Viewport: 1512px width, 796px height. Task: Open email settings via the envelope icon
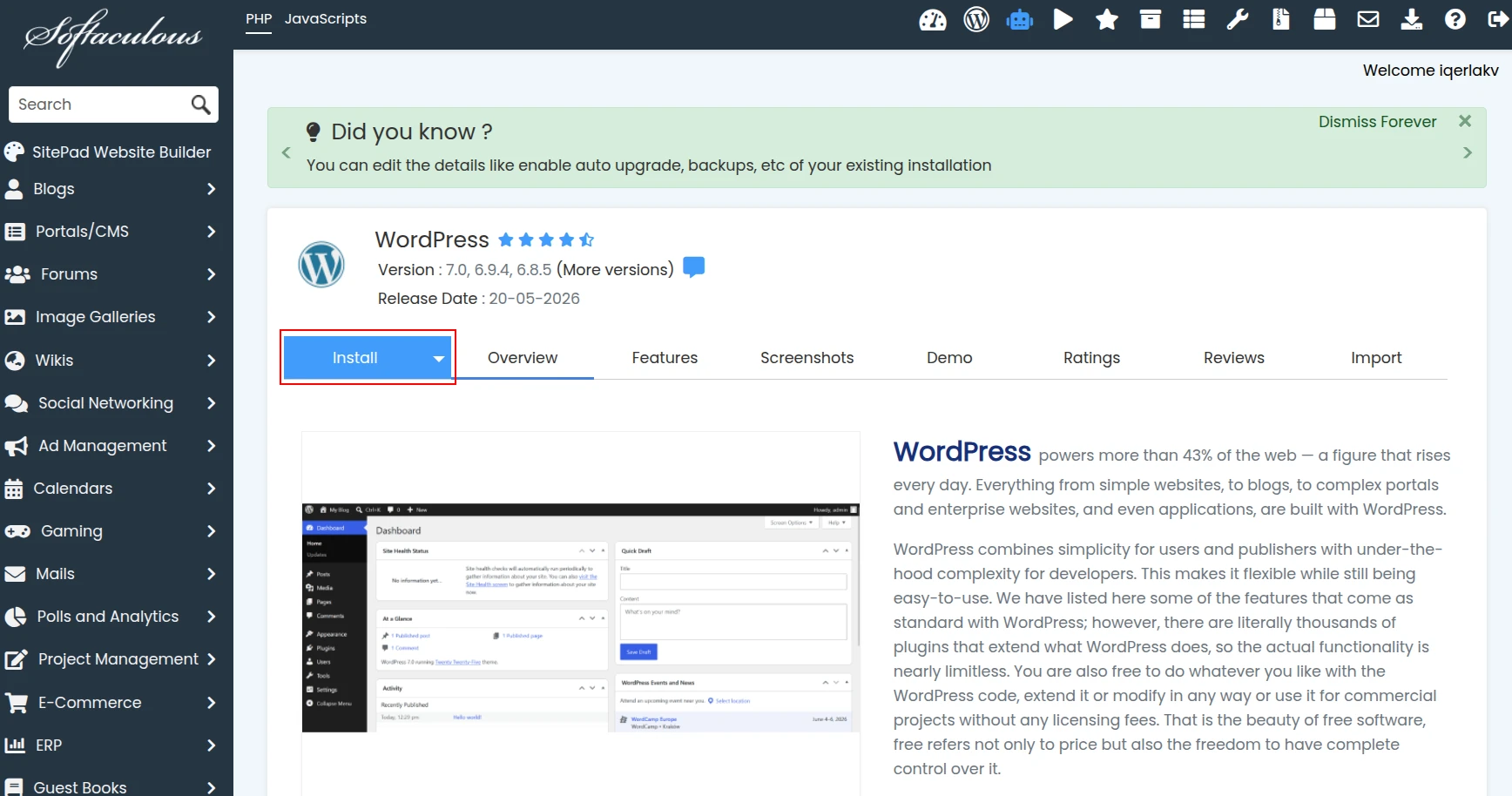(x=1368, y=19)
